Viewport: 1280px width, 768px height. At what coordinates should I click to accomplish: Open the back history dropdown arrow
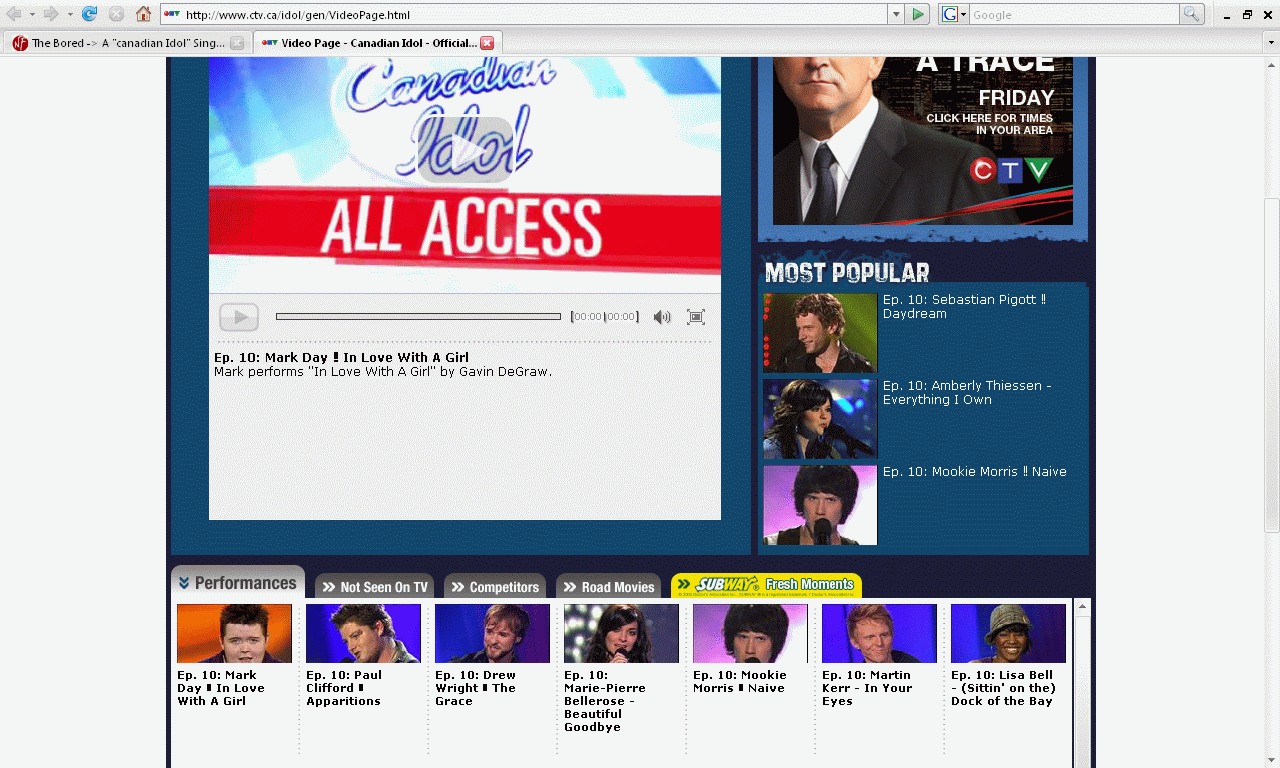(x=32, y=14)
